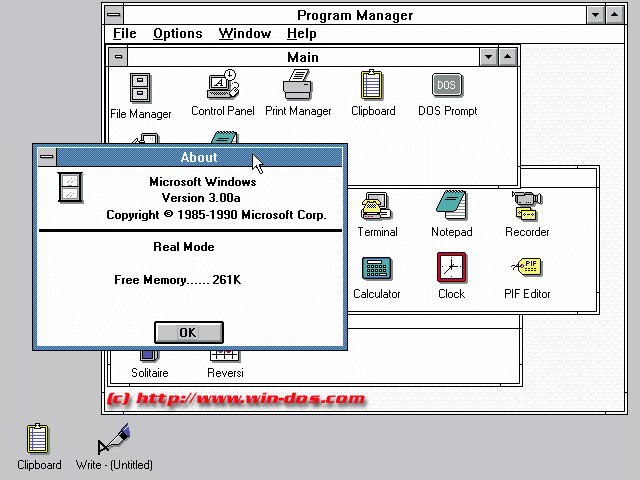Restore minimized Write - (Untitled) desktop icon
The width and height of the screenshot is (640, 480).
tap(114, 441)
